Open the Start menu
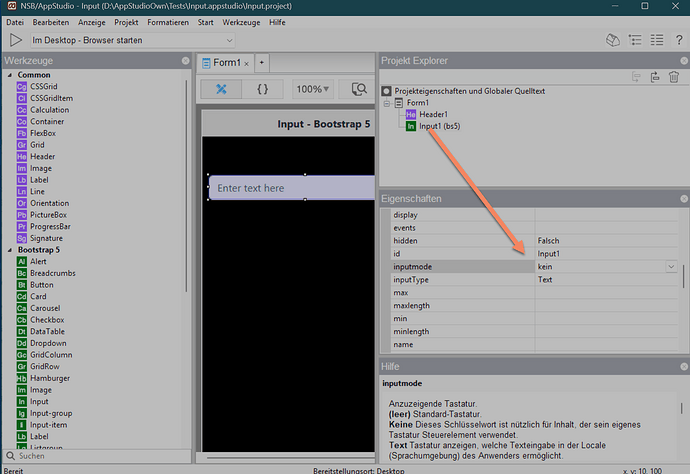690x474 pixels. tap(205, 22)
